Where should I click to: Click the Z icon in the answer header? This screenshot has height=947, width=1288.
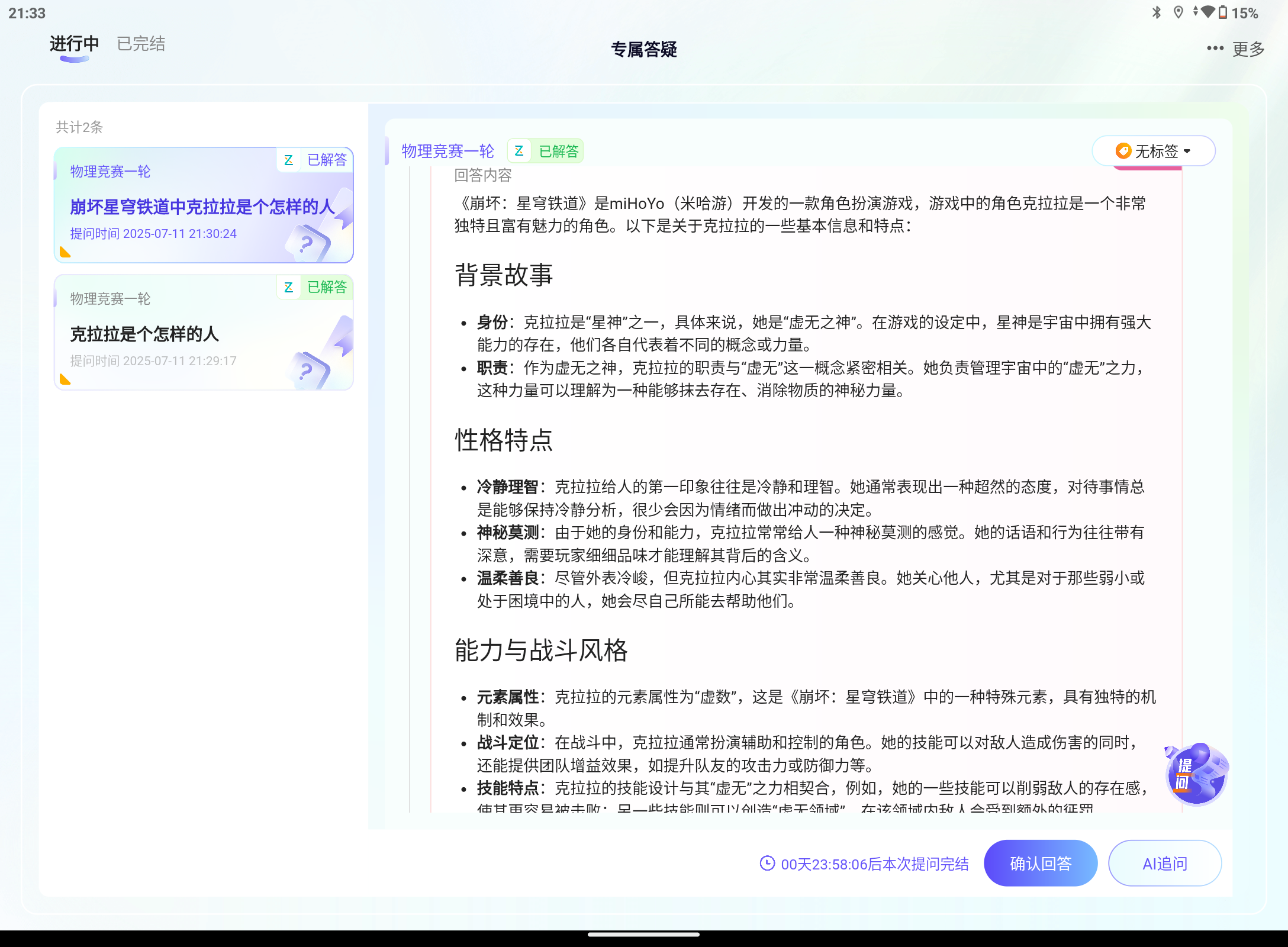519,151
